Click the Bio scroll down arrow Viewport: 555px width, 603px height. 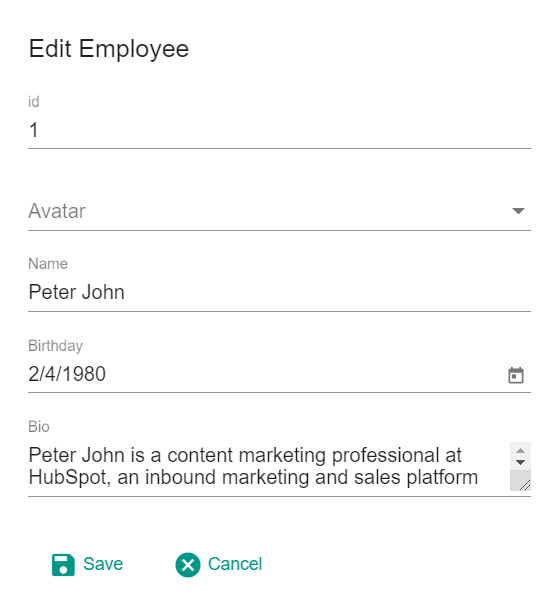(x=520, y=462)
